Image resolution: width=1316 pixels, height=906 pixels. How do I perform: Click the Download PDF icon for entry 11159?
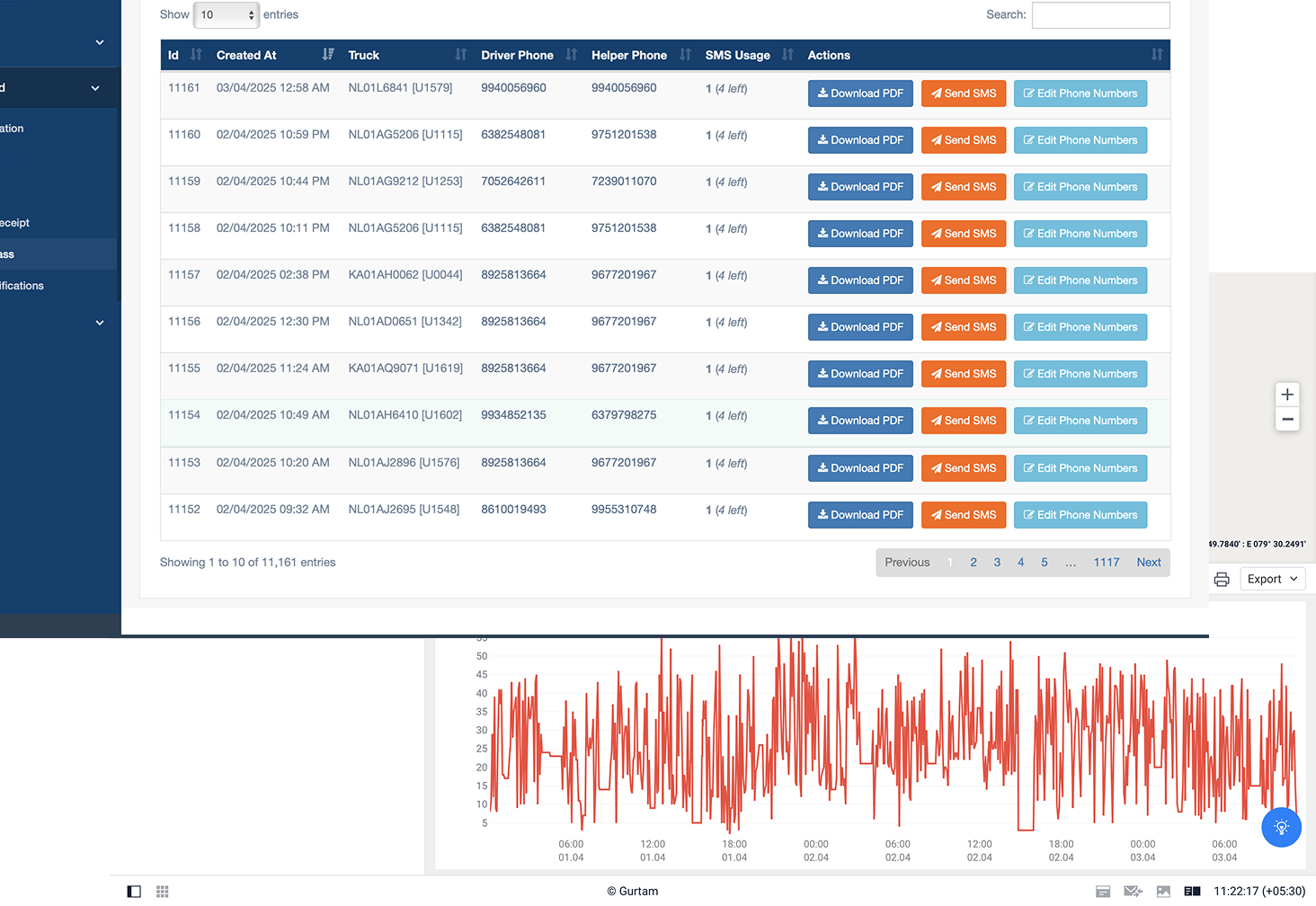coord(824,187)
